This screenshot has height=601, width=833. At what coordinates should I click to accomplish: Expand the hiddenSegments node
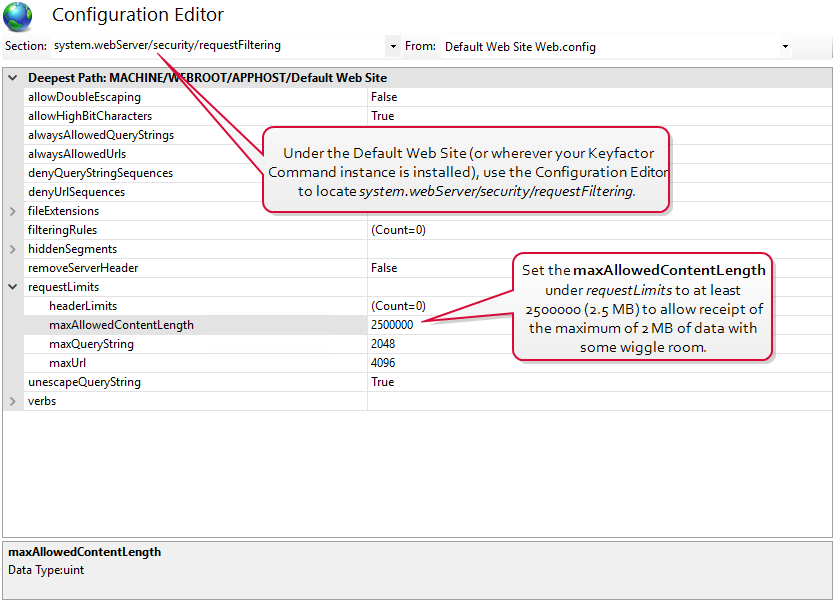pos(13,249)
